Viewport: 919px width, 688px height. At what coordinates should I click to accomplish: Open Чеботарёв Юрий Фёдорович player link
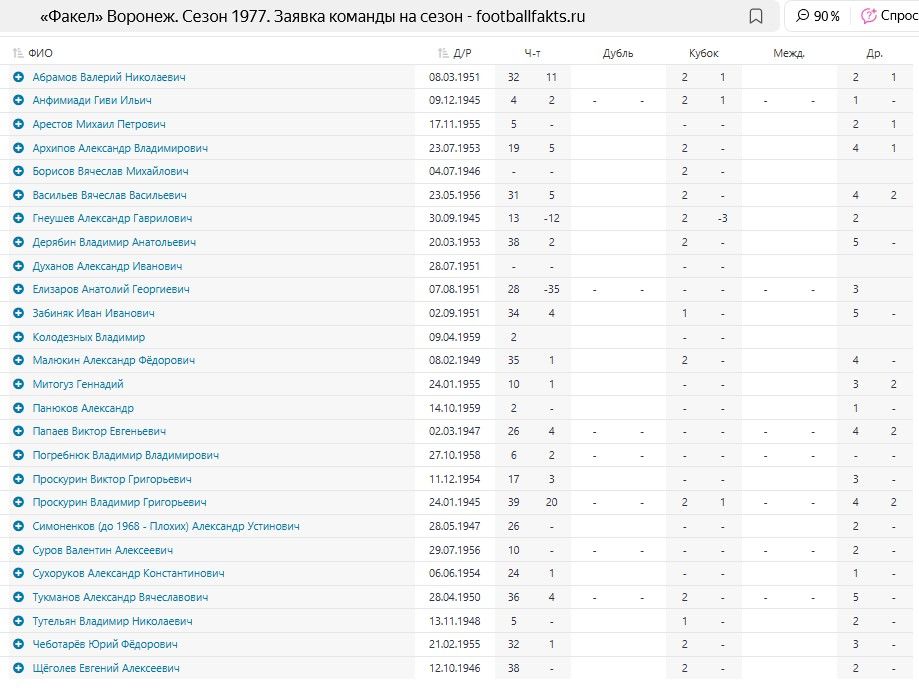point(105,644)
